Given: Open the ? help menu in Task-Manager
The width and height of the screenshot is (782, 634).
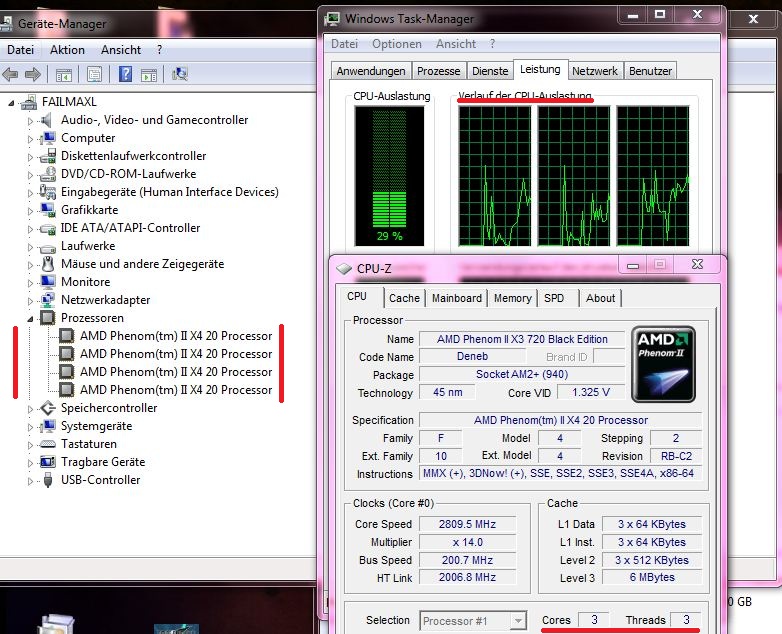Looking at the screenshot, I should pos(492,44).
